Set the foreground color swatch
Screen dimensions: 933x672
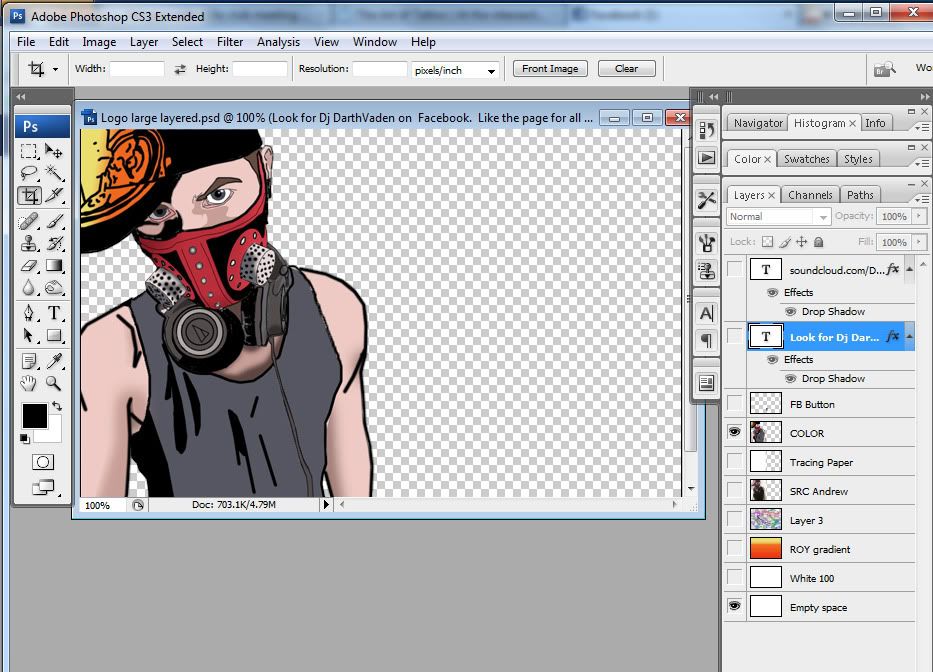point(33,415)
